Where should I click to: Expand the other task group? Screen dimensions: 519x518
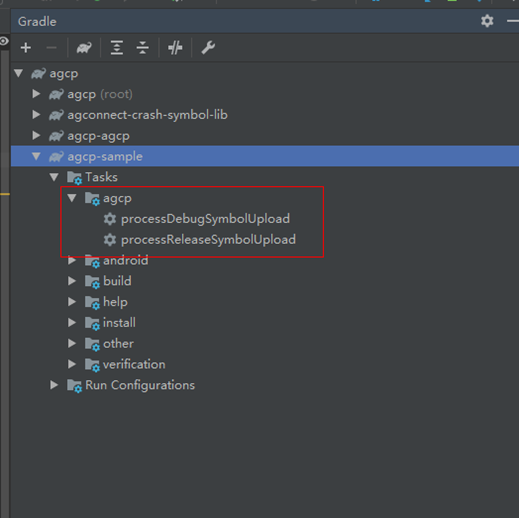(72, 343)
